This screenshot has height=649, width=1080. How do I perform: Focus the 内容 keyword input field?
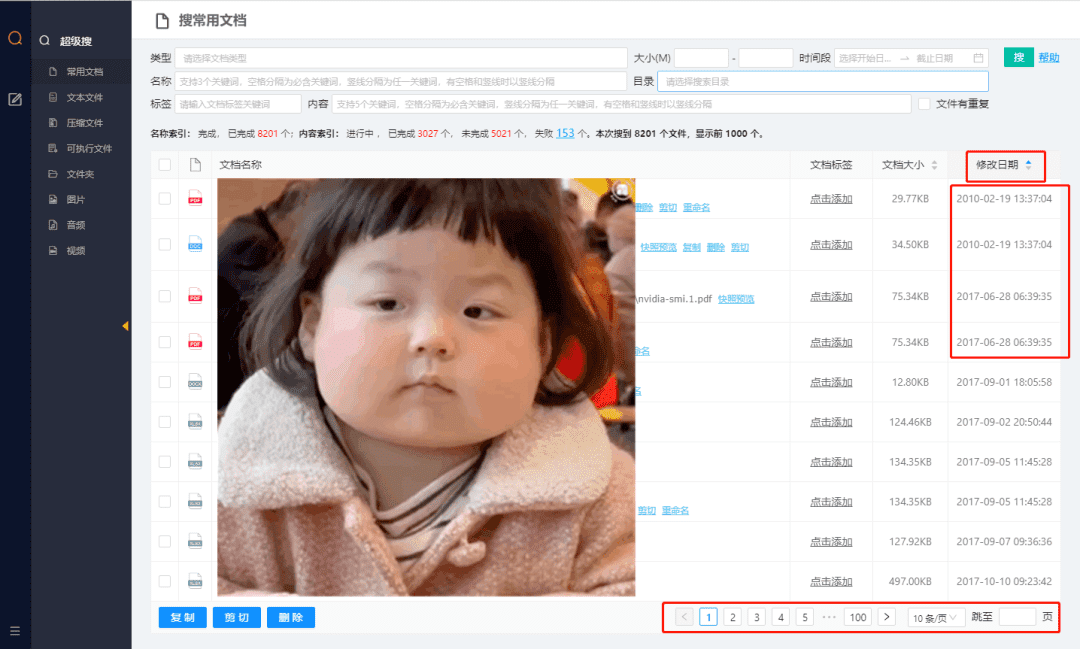tap(621, 104)
